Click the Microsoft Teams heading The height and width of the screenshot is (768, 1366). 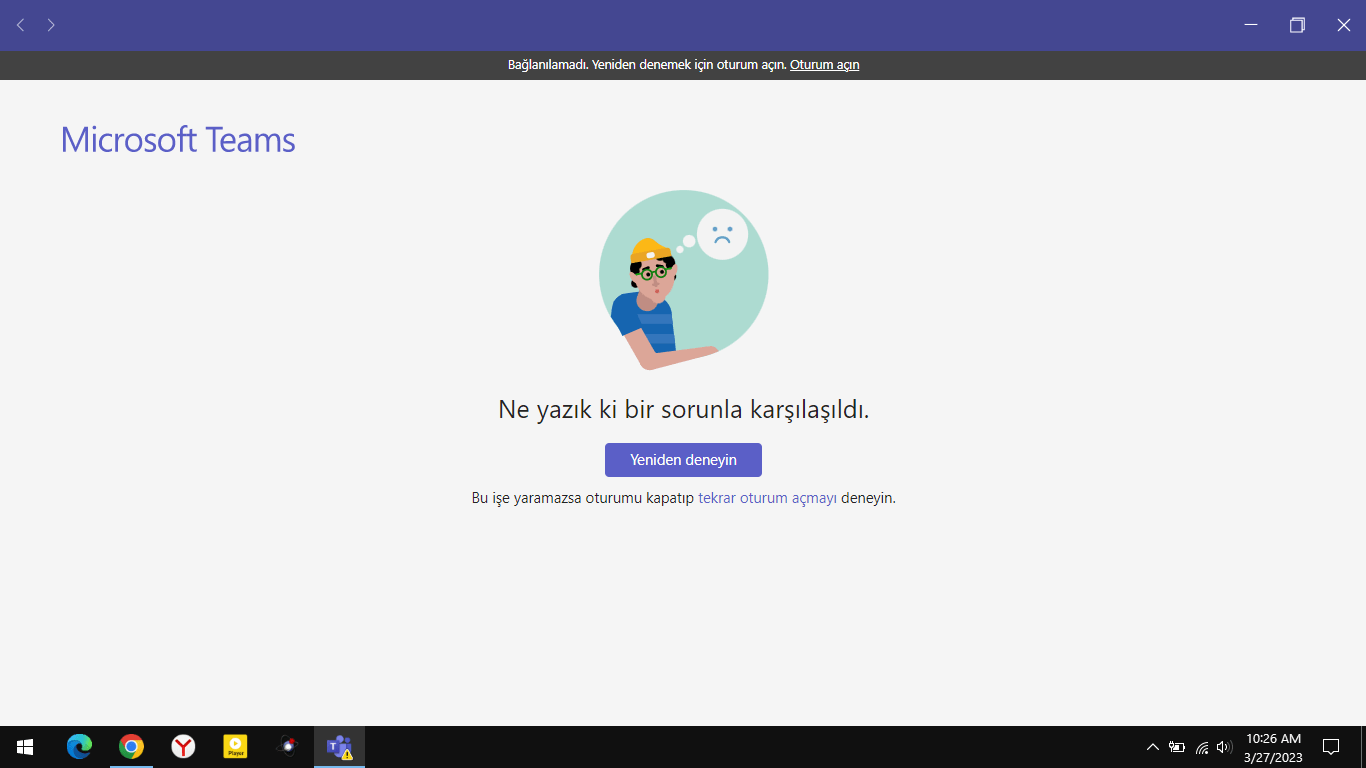[x=178, y=140]
